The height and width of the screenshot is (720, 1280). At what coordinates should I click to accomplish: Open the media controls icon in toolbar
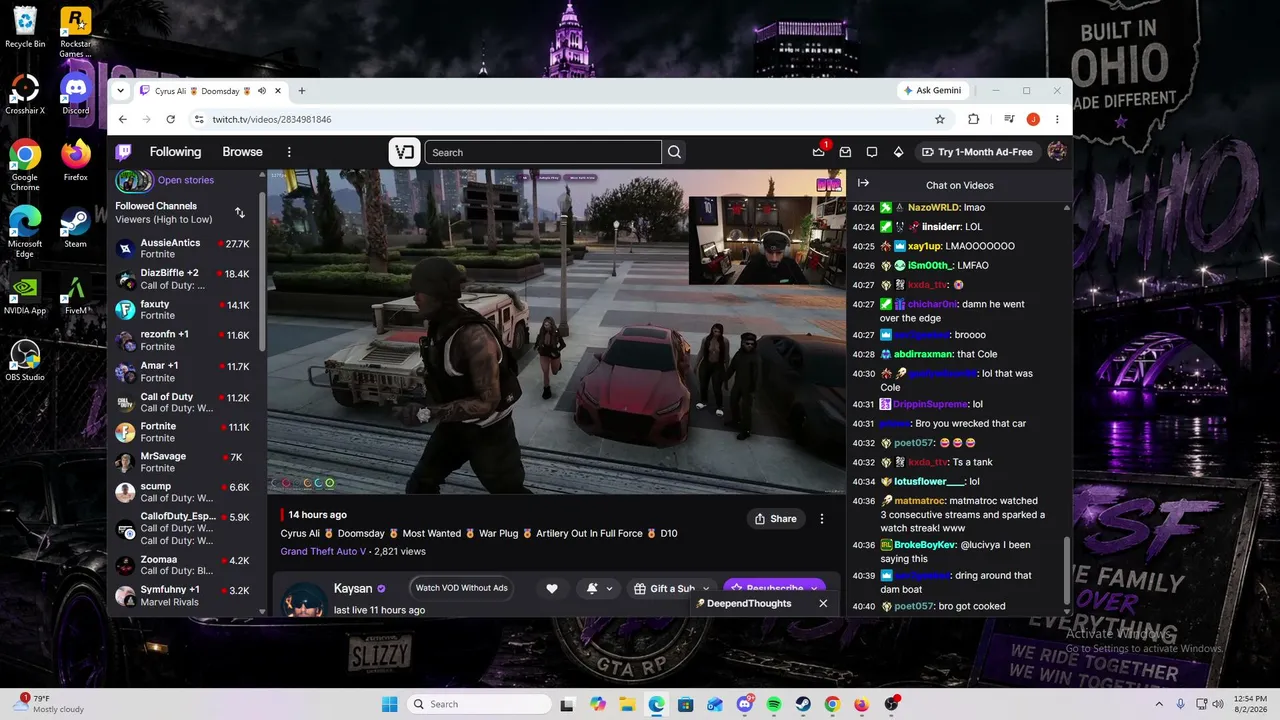click(x=1007, y=119)
